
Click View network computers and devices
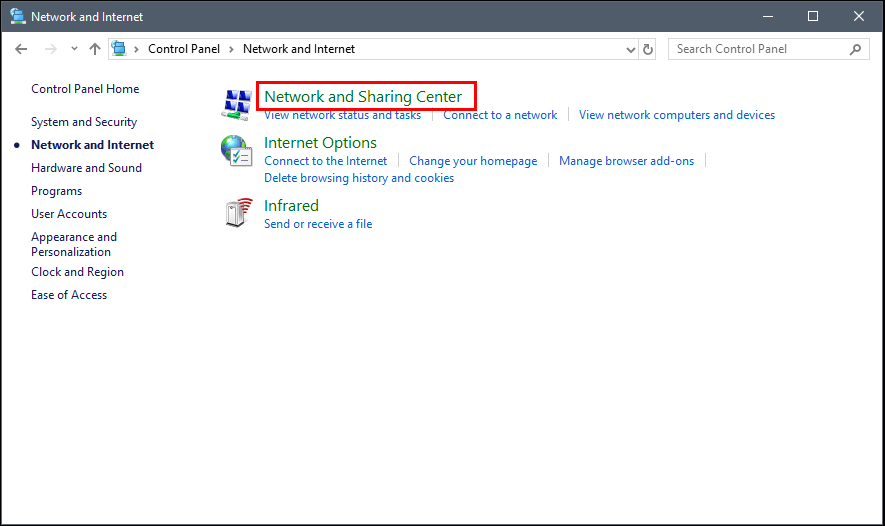click(677, 115)
